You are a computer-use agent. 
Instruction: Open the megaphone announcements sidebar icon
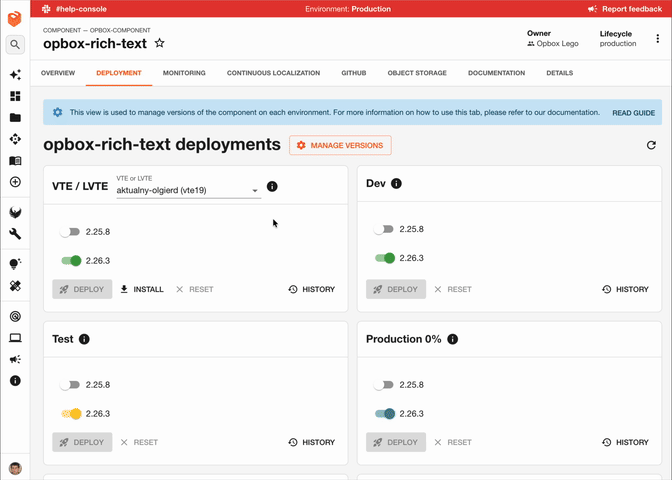(15, 359)
